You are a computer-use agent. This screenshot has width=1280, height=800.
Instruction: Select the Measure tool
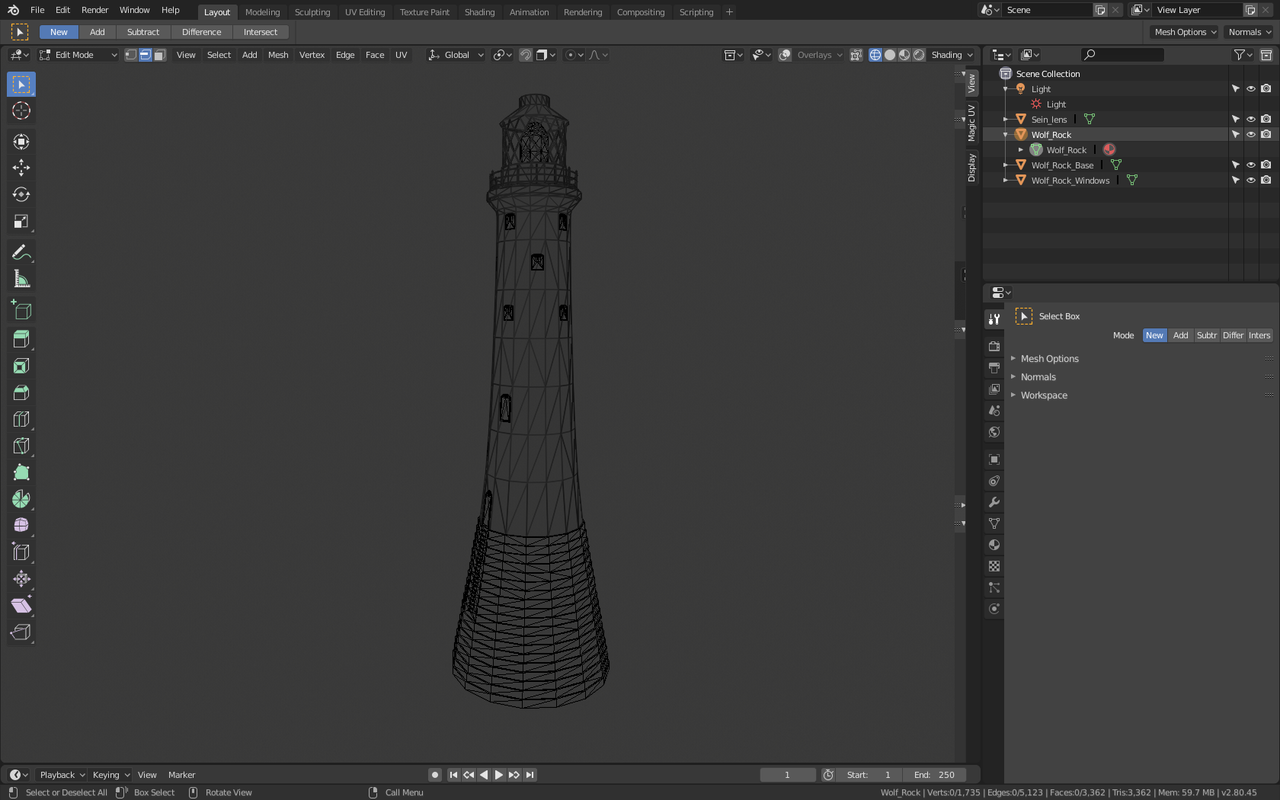pyautogui.click(x=21, y=280)
